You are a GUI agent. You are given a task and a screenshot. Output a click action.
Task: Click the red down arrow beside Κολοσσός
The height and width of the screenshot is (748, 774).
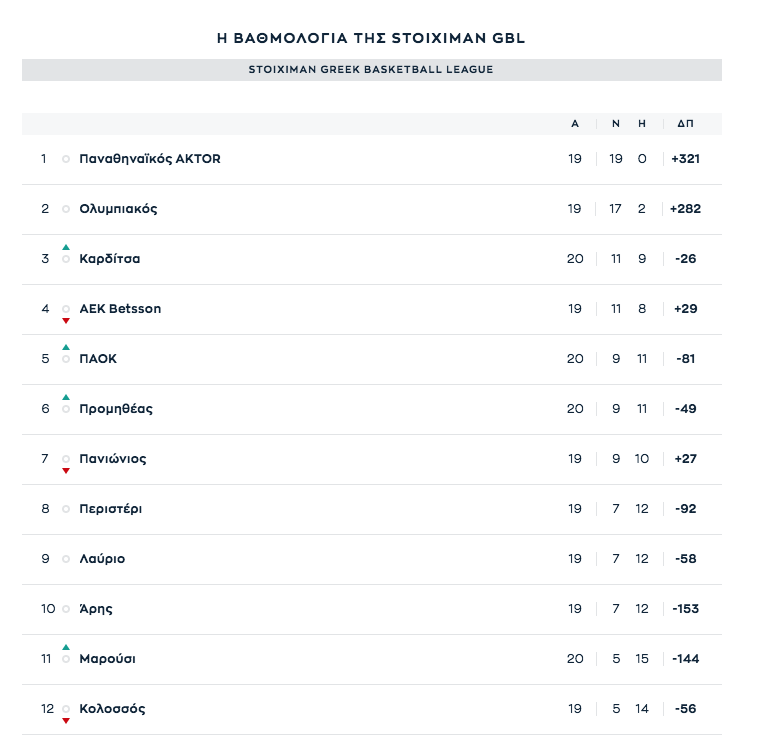tap(66, 721)
